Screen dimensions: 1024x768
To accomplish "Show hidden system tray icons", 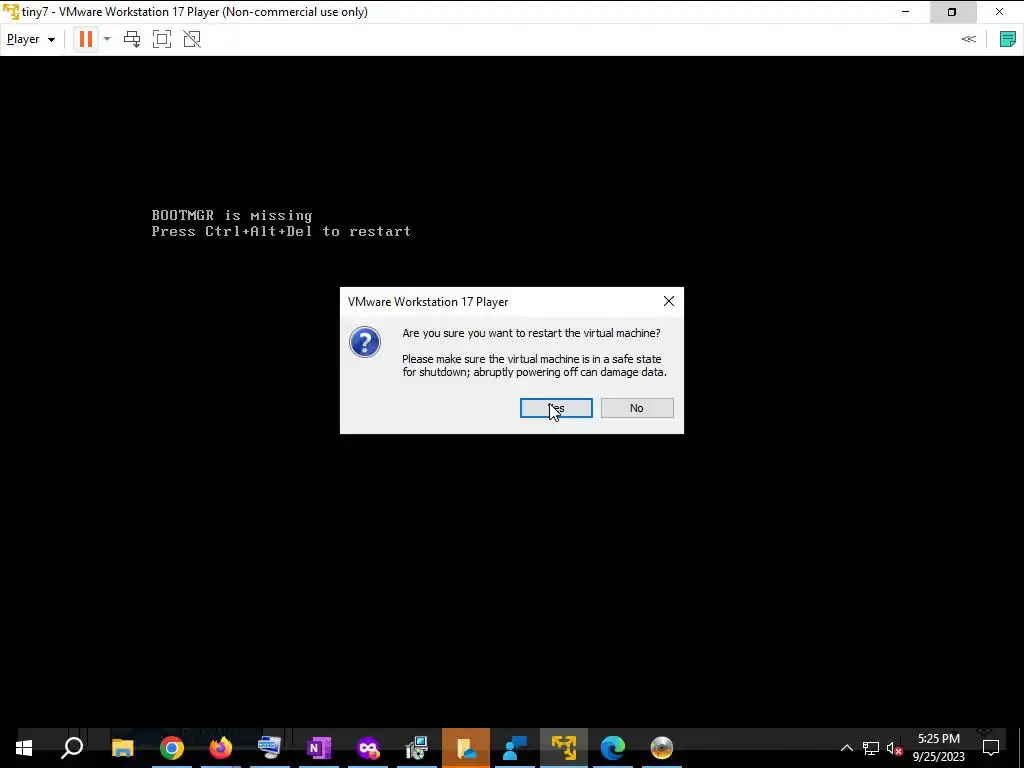I will (846, 748).
